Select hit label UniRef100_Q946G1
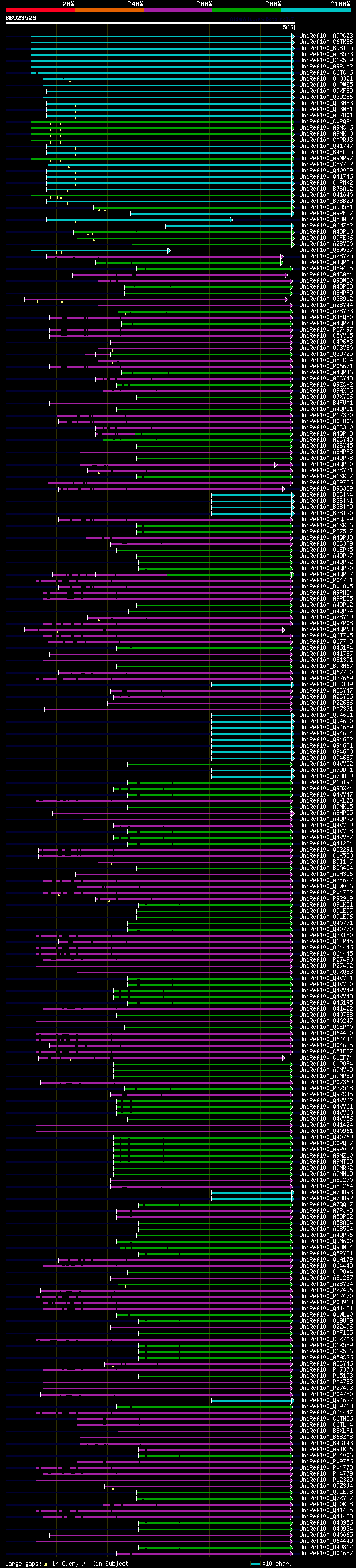The image size is (356, 1568). pyautogui.click(x=326, y=715)
